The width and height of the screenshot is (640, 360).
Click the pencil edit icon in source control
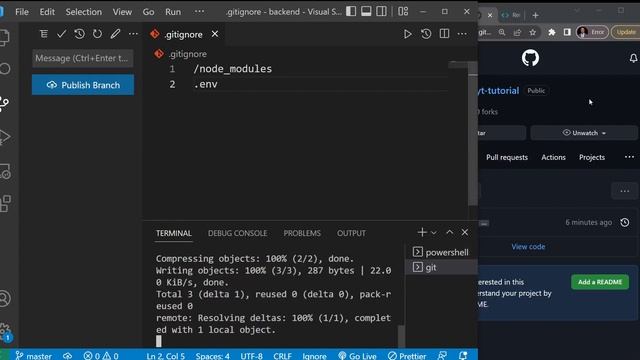coord(115,34)
